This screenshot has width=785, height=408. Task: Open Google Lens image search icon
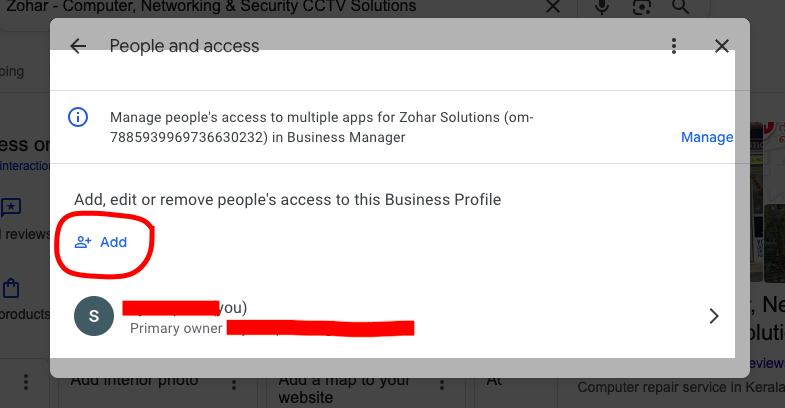click(x=643, y=8)
